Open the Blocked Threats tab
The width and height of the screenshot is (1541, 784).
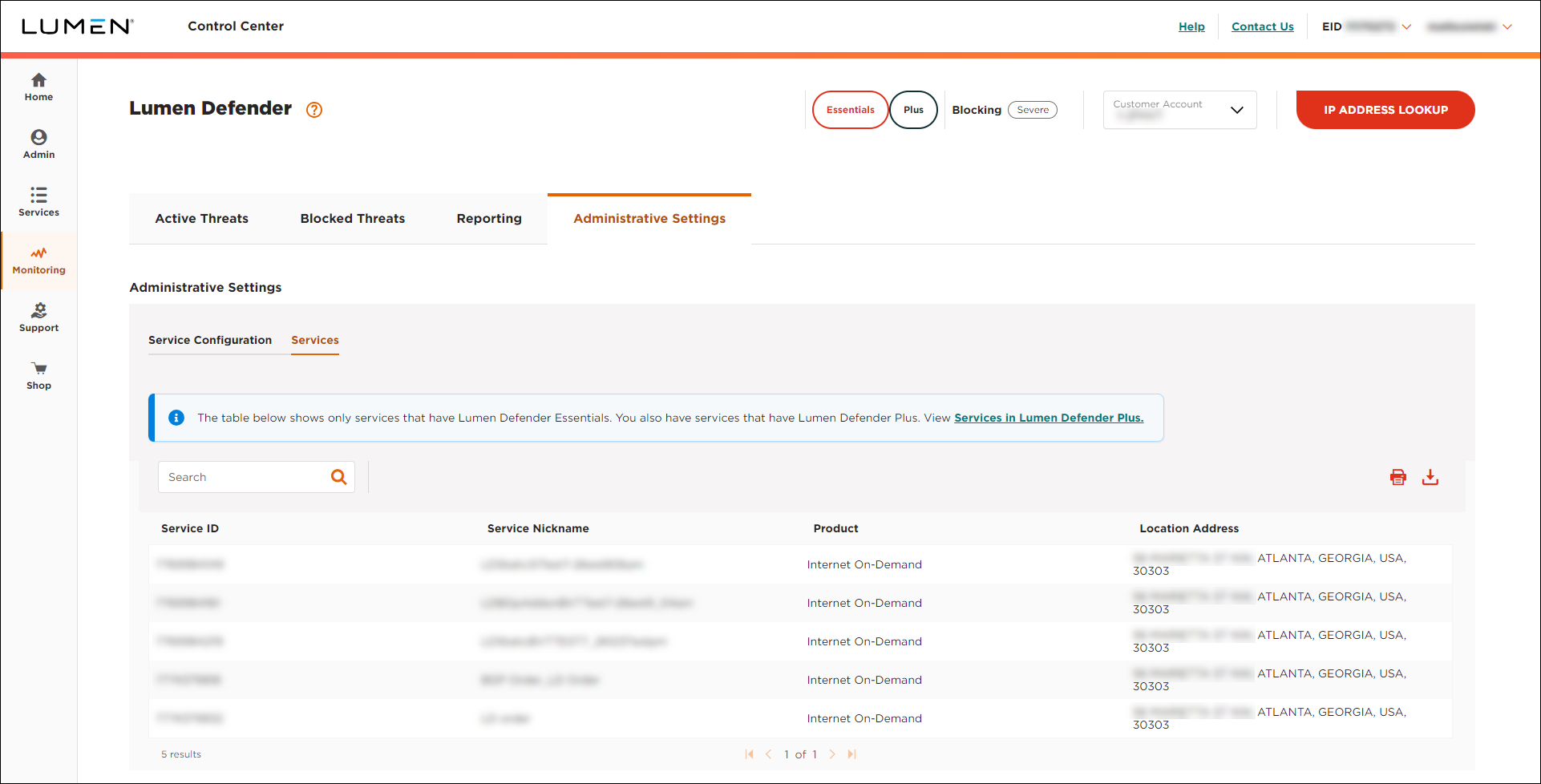pos(353,219)
